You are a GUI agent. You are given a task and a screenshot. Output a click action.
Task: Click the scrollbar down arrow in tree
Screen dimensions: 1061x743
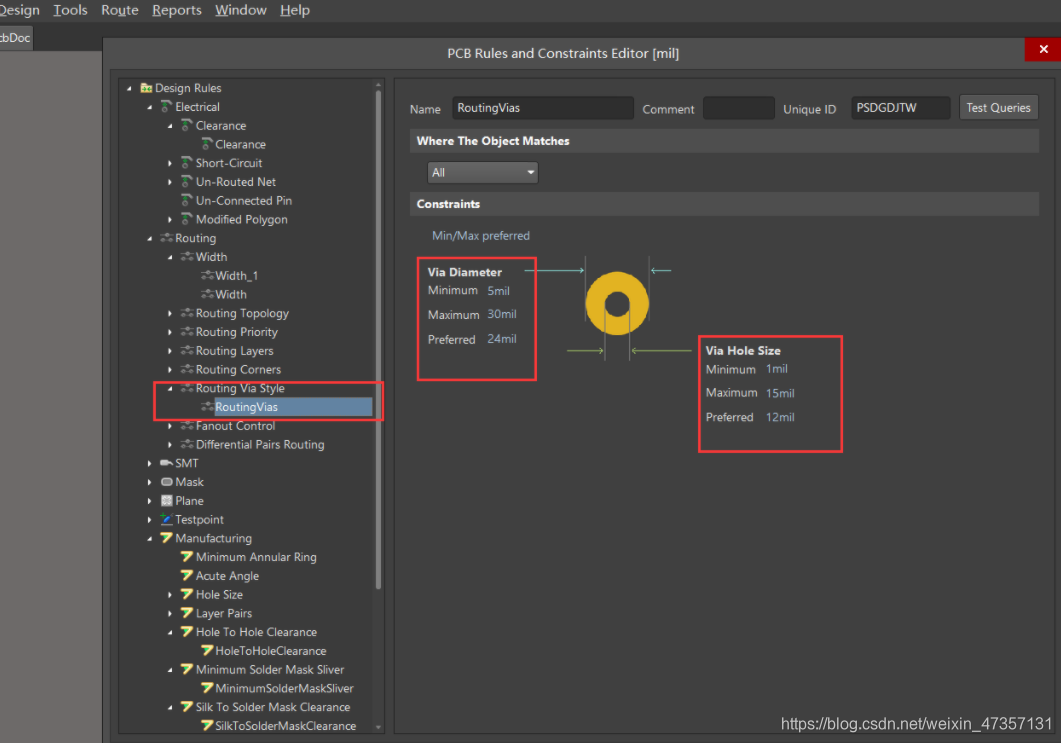378,727
